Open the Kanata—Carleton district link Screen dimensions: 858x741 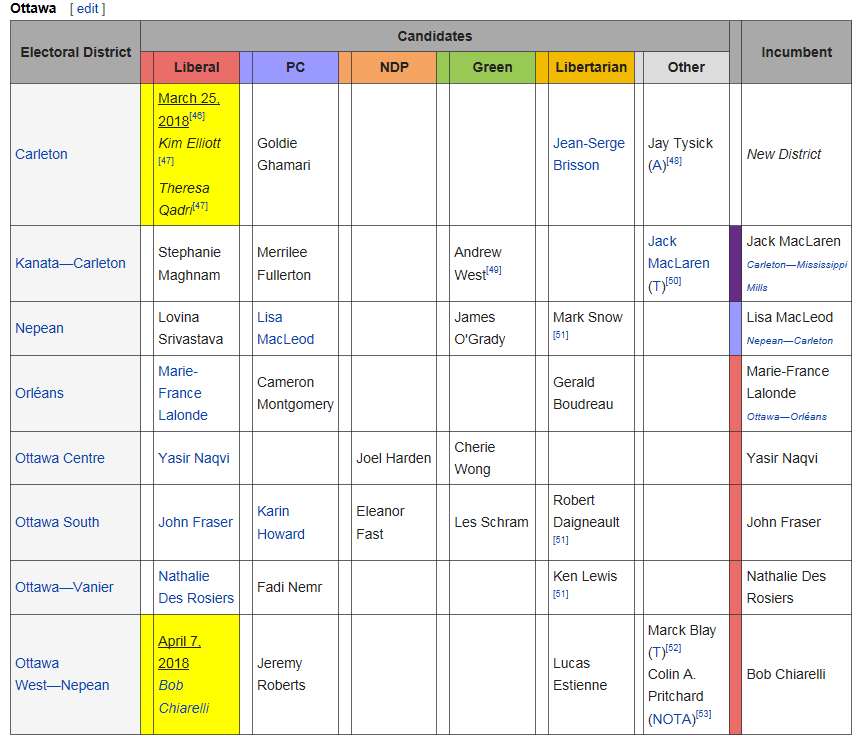[70, 263]
